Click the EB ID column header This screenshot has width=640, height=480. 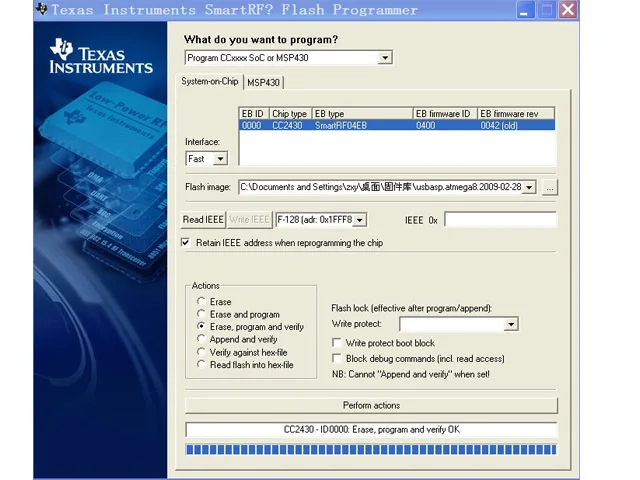pyautogui.click(x=254, y=114)
